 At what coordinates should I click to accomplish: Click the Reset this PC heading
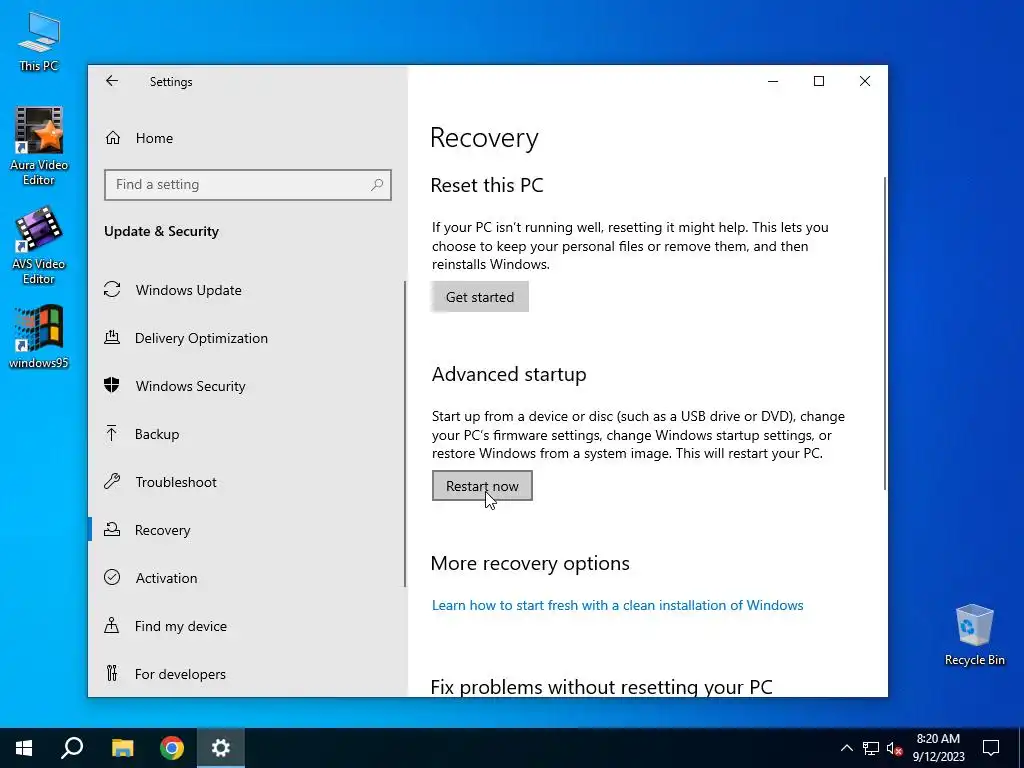pos(487,185)
